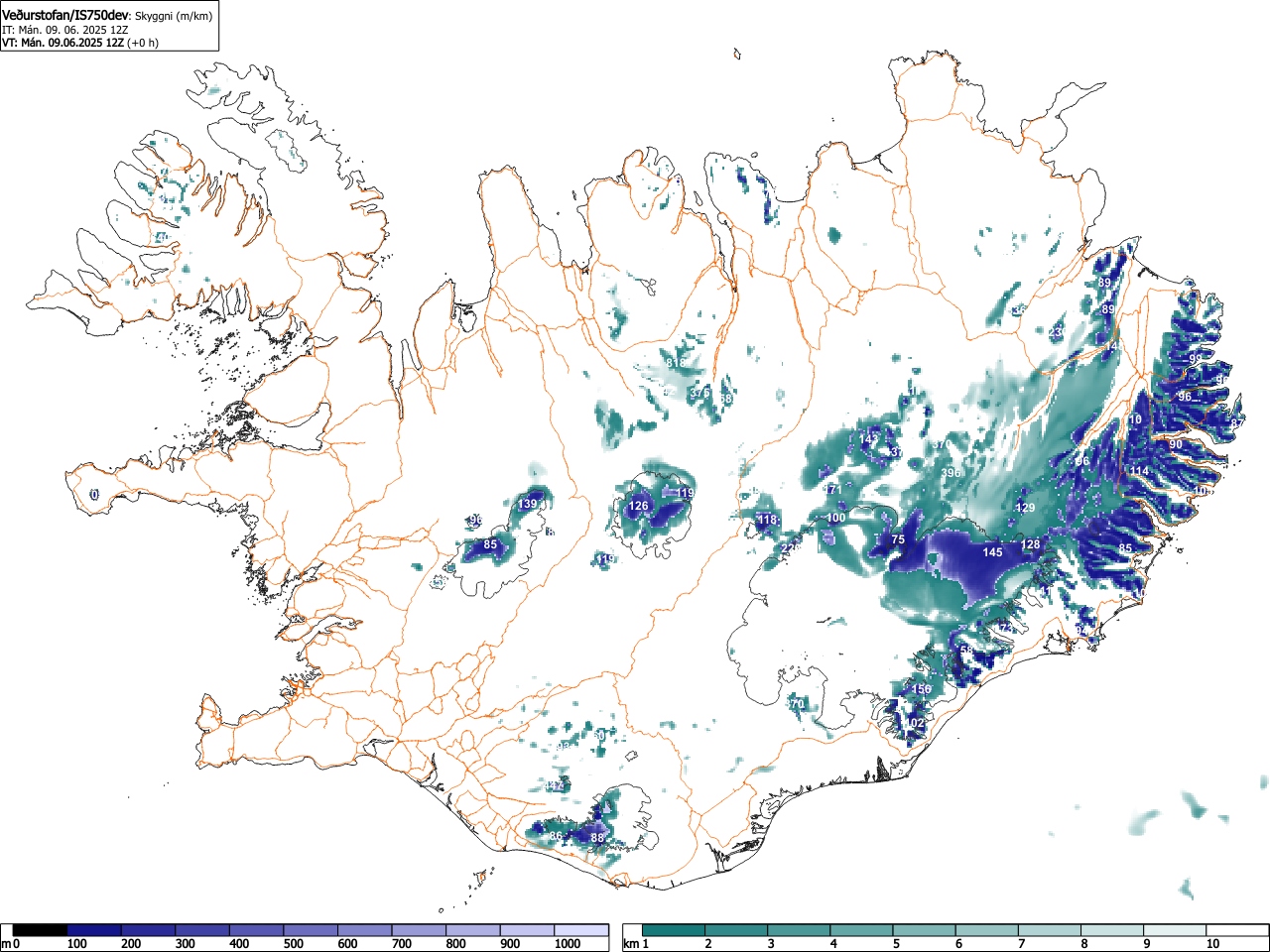Click the "500" meter scale label
The height and width of the screenshot is (952, 1270).
tap(293, 944)
